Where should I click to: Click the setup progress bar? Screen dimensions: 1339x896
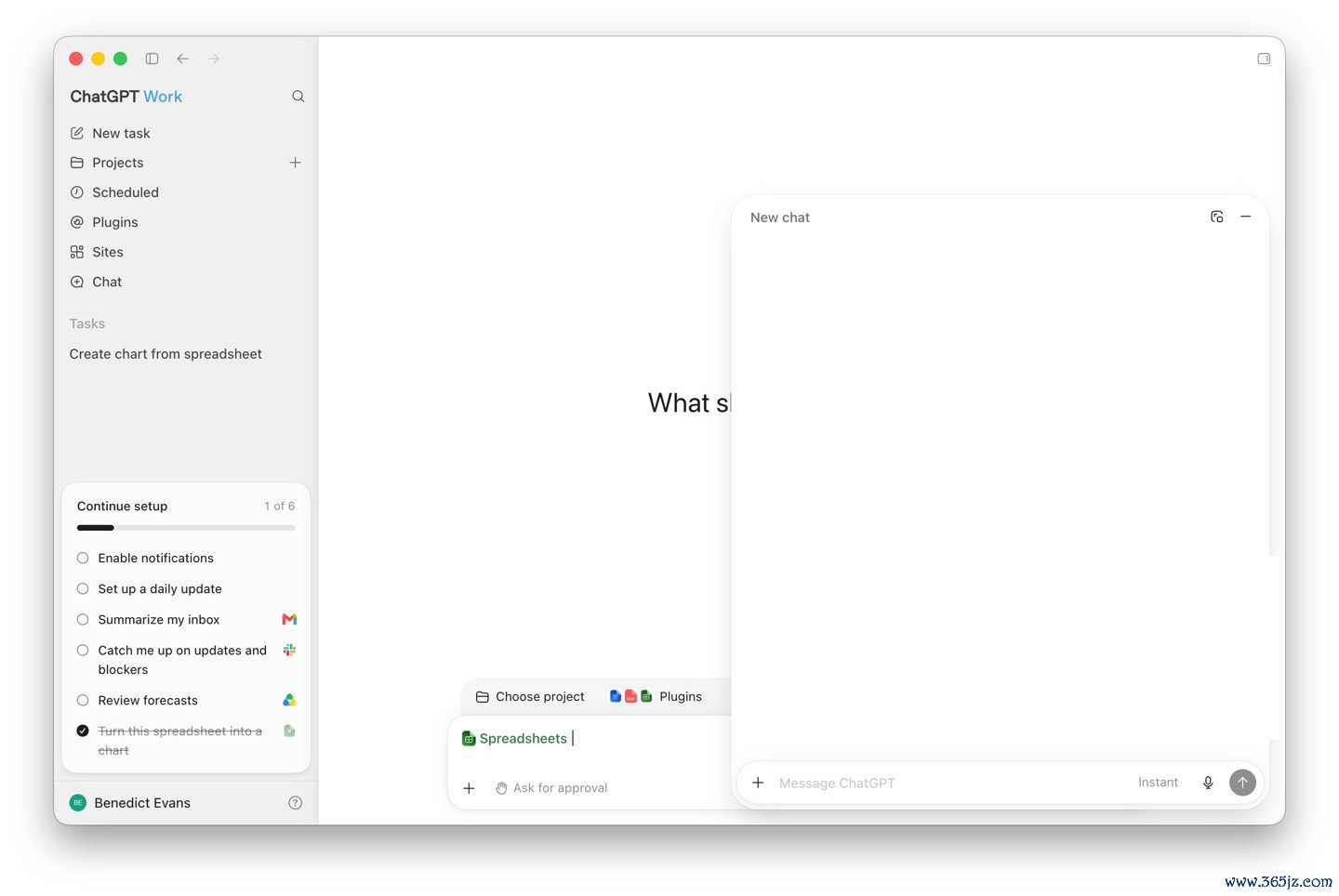(186, 528)
